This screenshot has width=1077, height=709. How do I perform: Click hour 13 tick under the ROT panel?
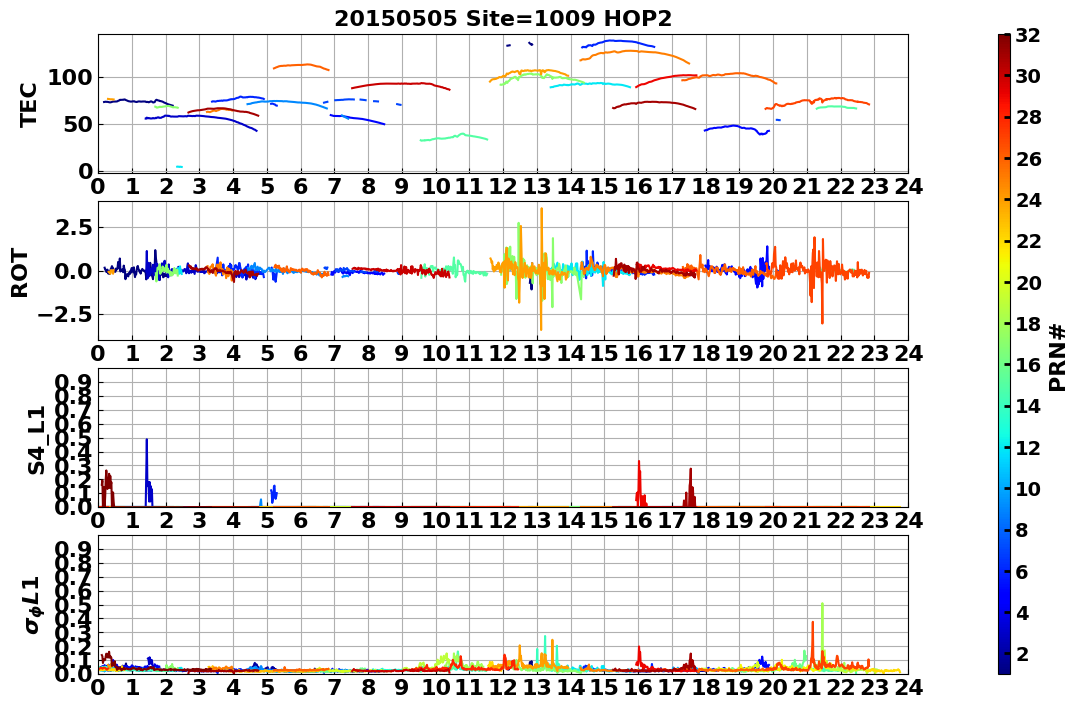tap(536, 354)
